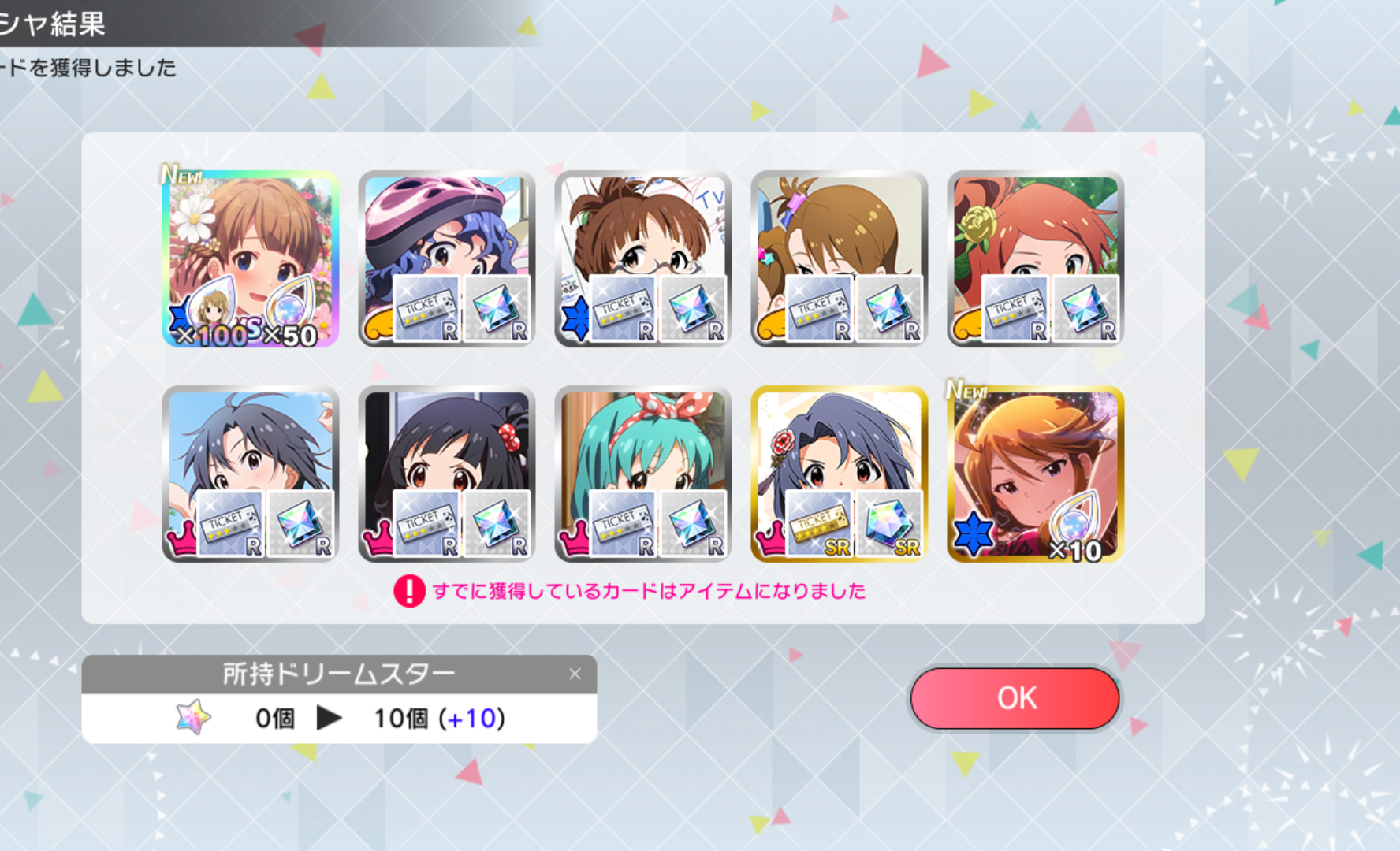Click the R crystal on glasses card
Viewport: 1400px width, 851px height.
[692, 309]
